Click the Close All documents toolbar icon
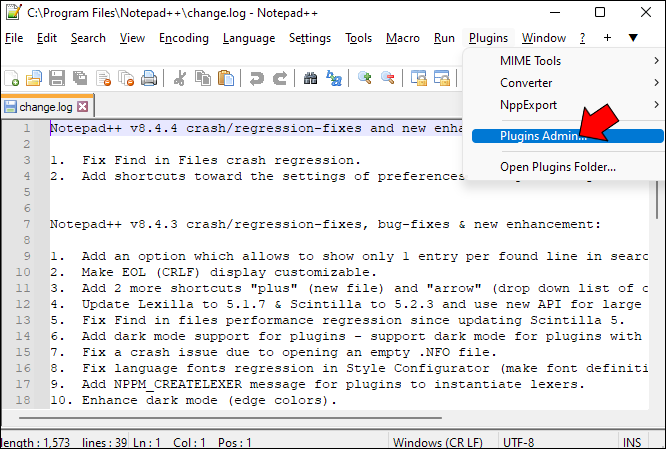The width and height of the screenshot is (666, 449). (126, 78)
